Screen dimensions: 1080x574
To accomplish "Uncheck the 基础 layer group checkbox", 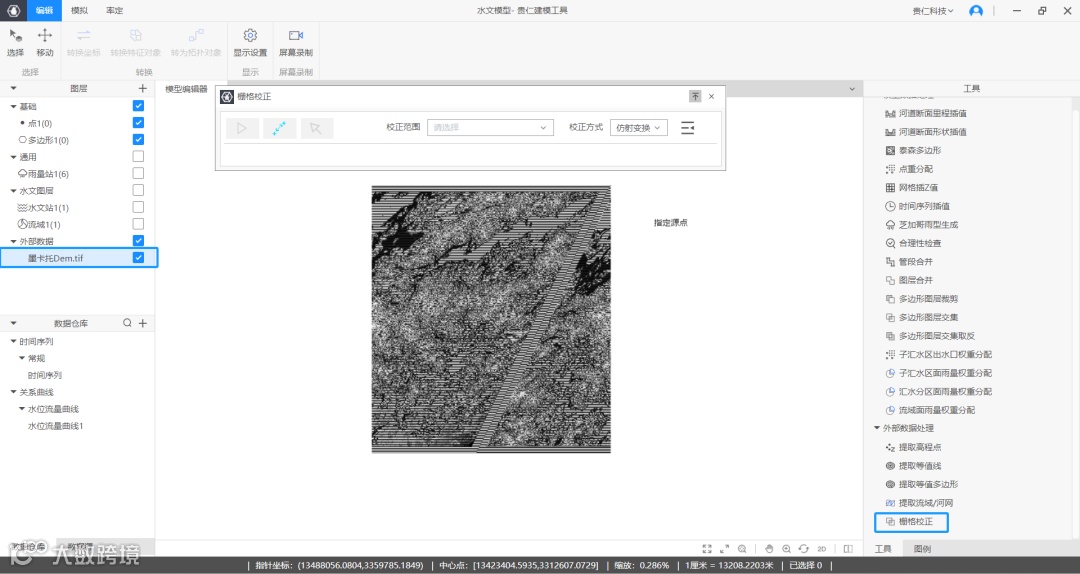I will 138,106.
